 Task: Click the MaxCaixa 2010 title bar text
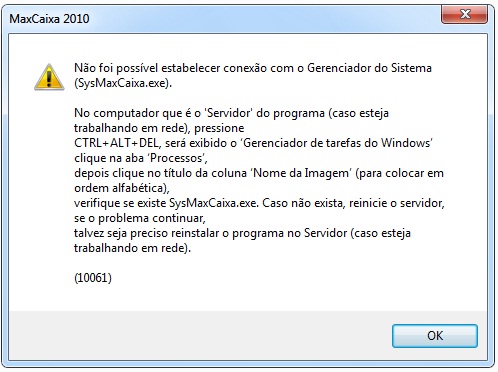coord(49,19)
